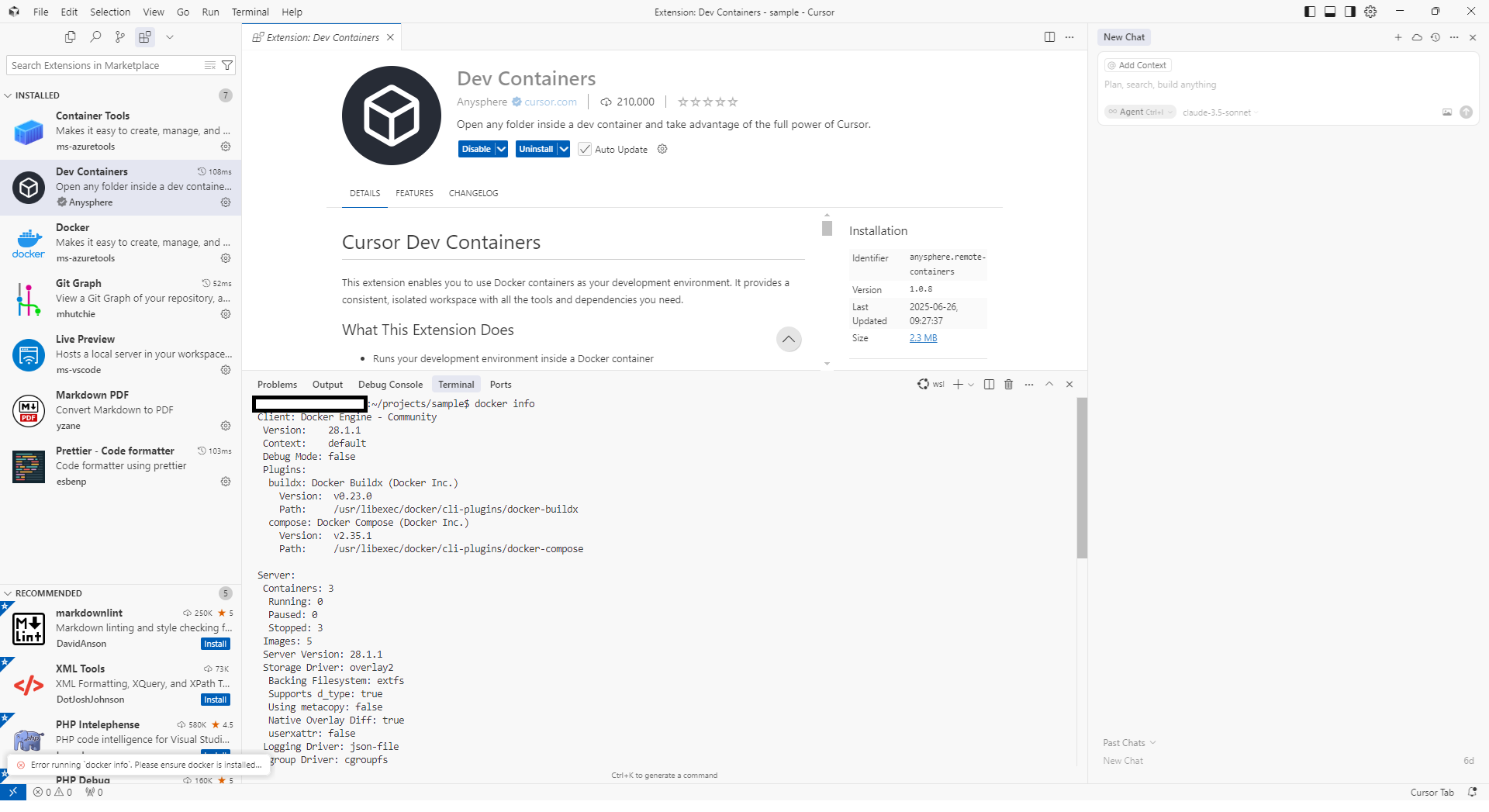1489x812 pixels.
Task: Switch to the FEATURES tab
Action: click(x=414, y=193)
